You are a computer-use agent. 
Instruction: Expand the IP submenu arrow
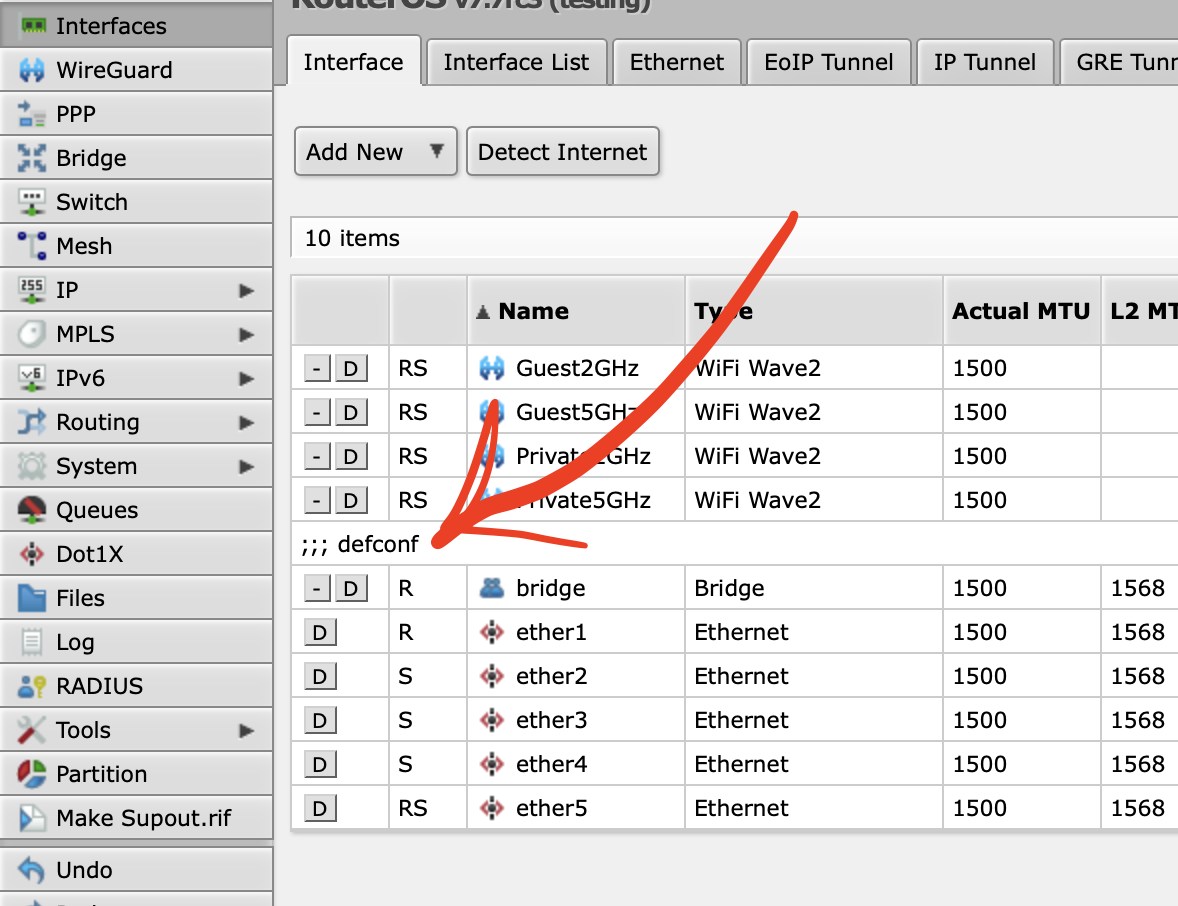pyautogui.click(x=246, y=290)
